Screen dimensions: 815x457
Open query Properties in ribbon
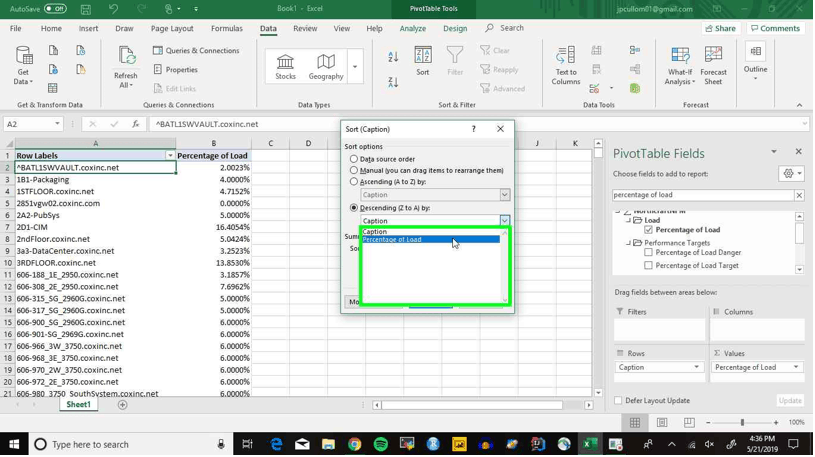coord(176,70)
